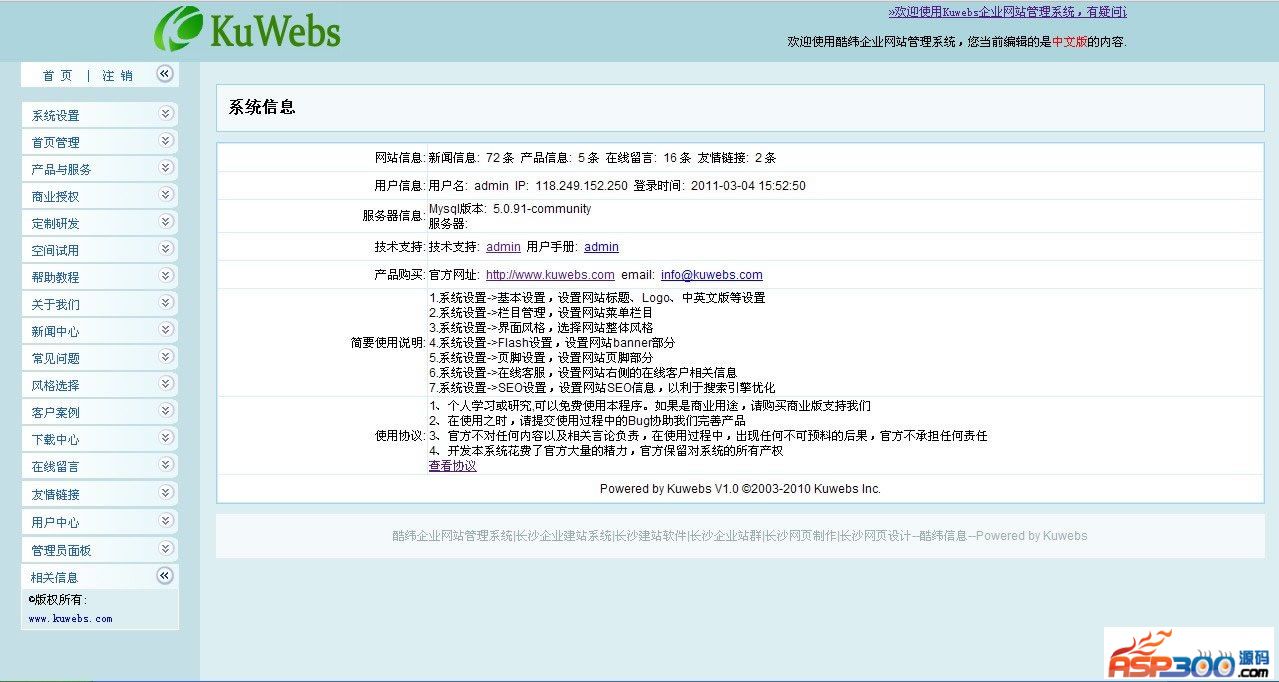Click the top welcome marquee link
1279x682 pixels.
(1007, 12)
